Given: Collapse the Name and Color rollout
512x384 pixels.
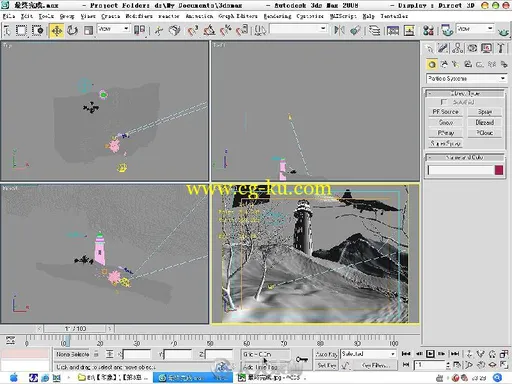Looking at the screenshot, I should click(465, 157).
